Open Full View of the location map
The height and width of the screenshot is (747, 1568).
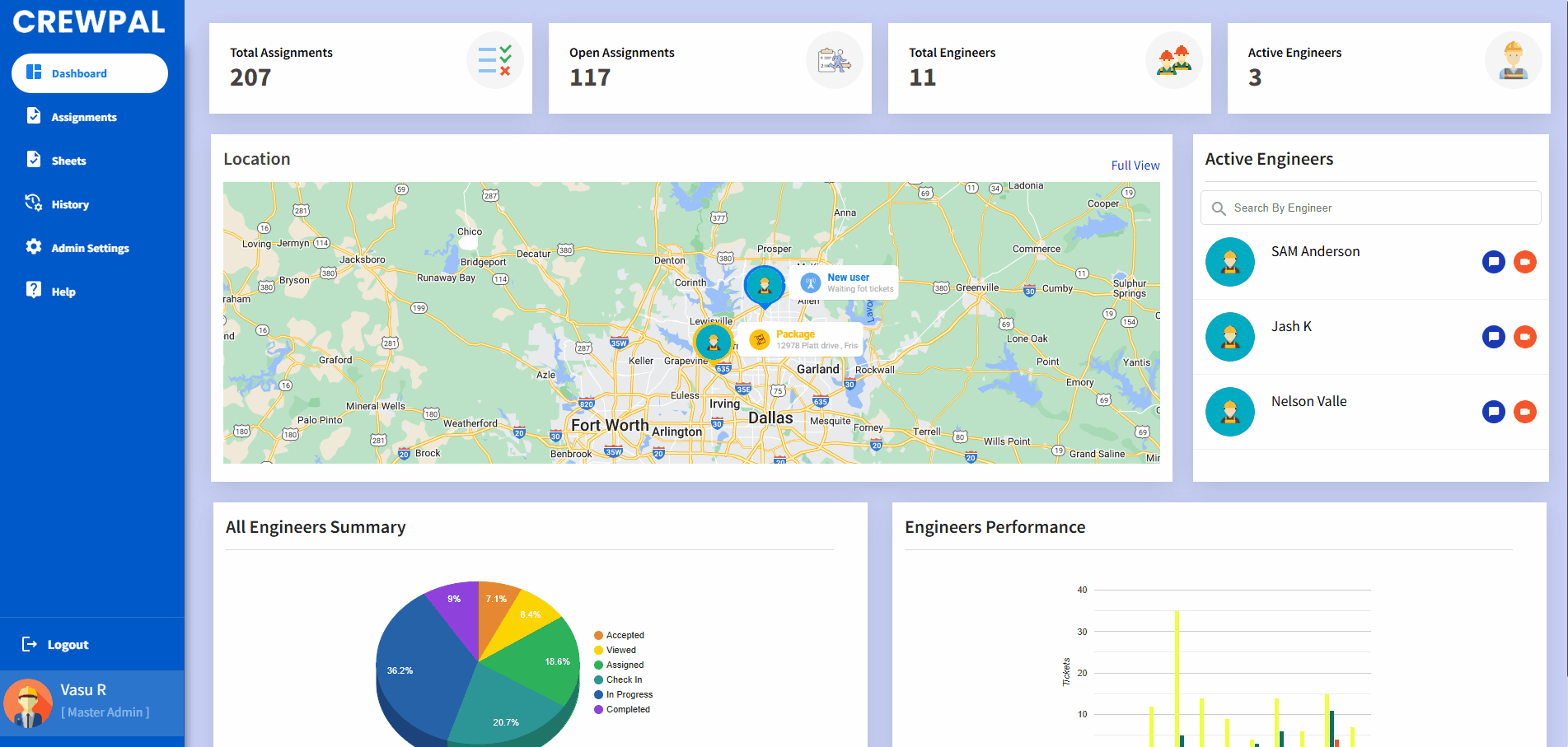pos(1135,166)
